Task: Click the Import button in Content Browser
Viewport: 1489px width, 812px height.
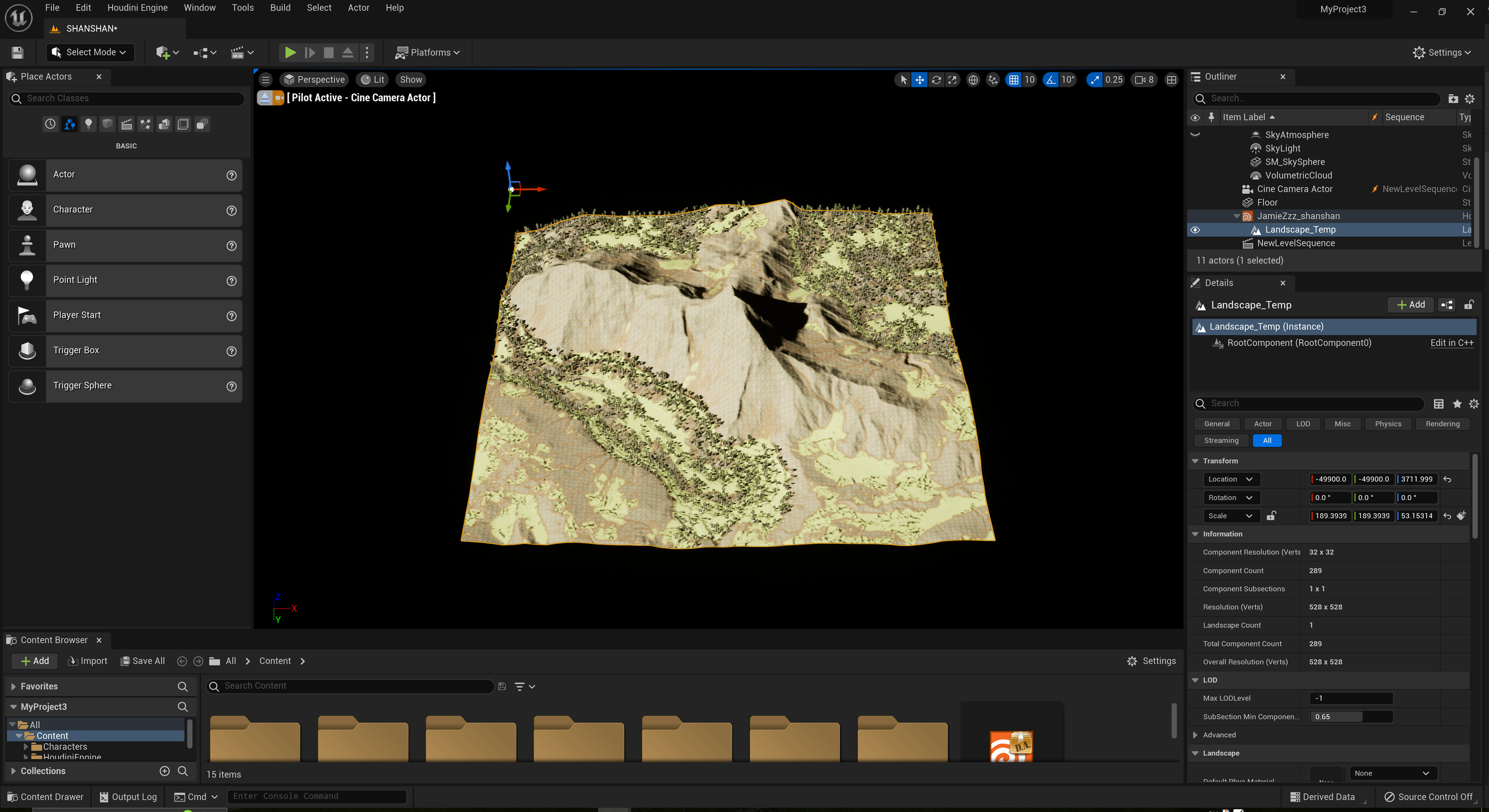Action: coord(88,660)
